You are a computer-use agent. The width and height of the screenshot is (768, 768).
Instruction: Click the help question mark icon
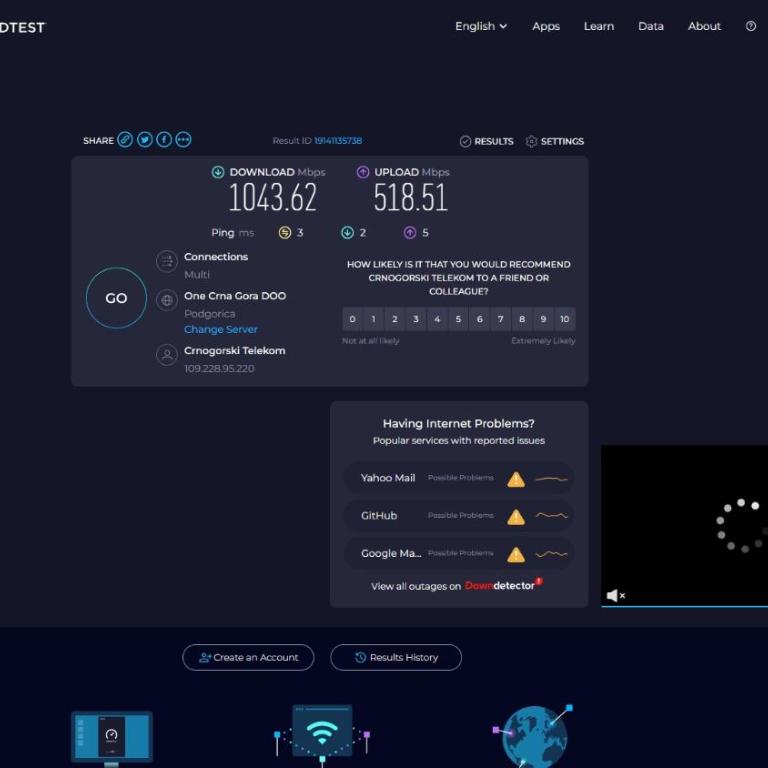click(750, 26)
